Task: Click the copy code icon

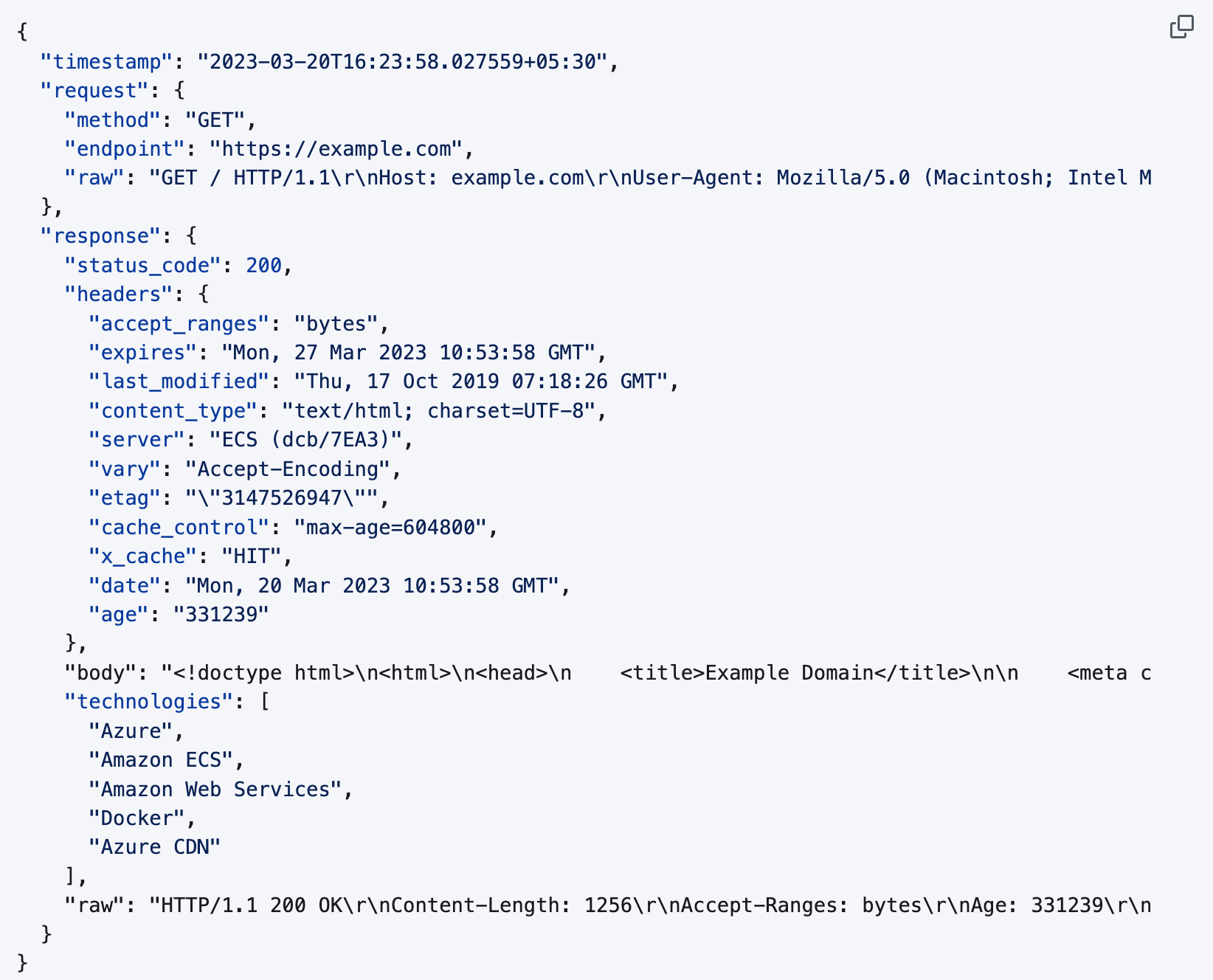Action: (x=1181, y=27)
